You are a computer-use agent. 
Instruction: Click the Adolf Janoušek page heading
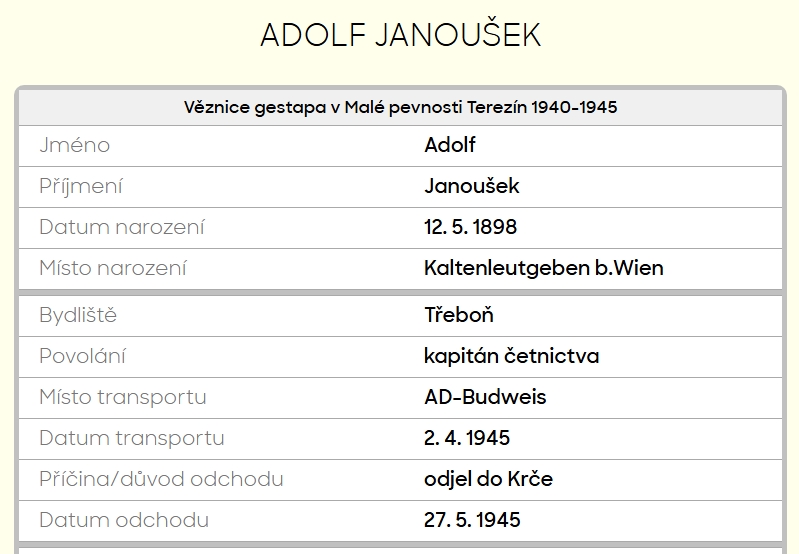click(400, 35)
